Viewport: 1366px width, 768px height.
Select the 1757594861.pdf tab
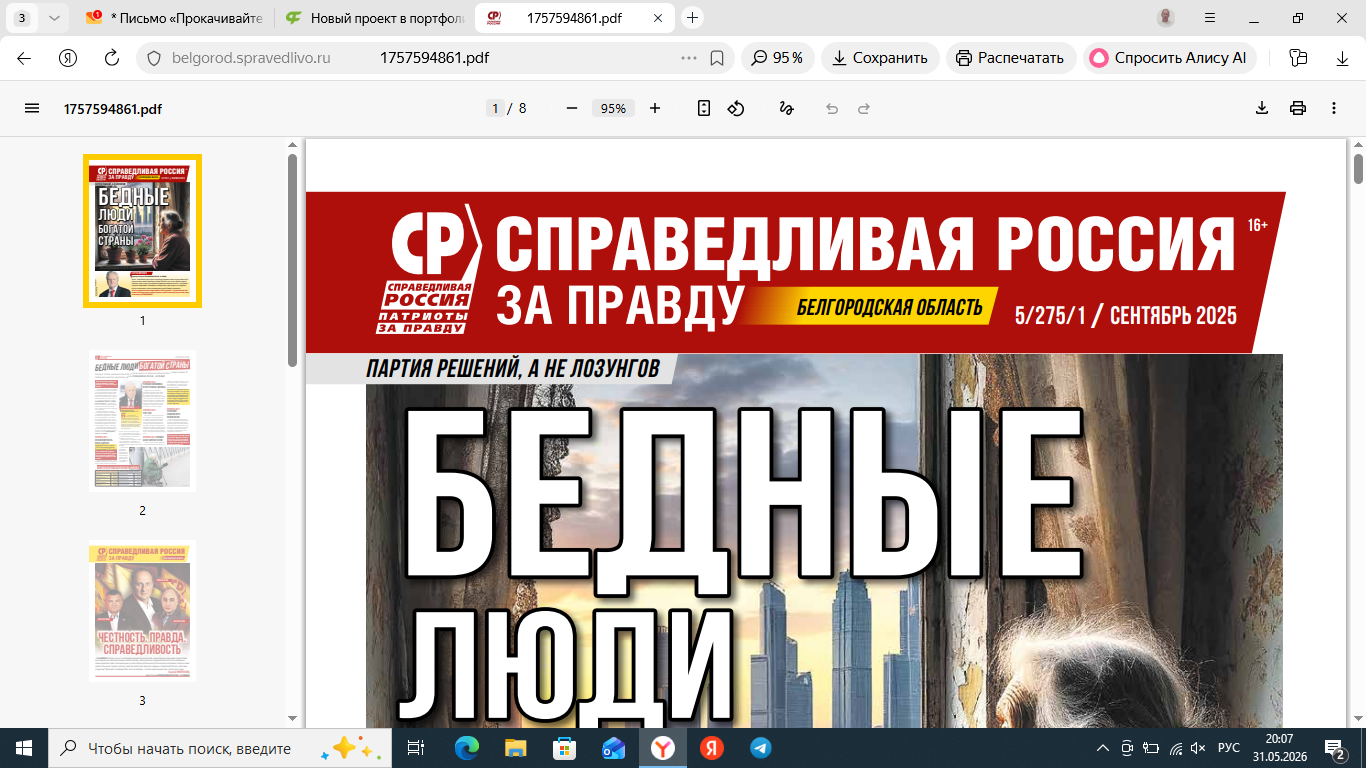tap(573, 18)
